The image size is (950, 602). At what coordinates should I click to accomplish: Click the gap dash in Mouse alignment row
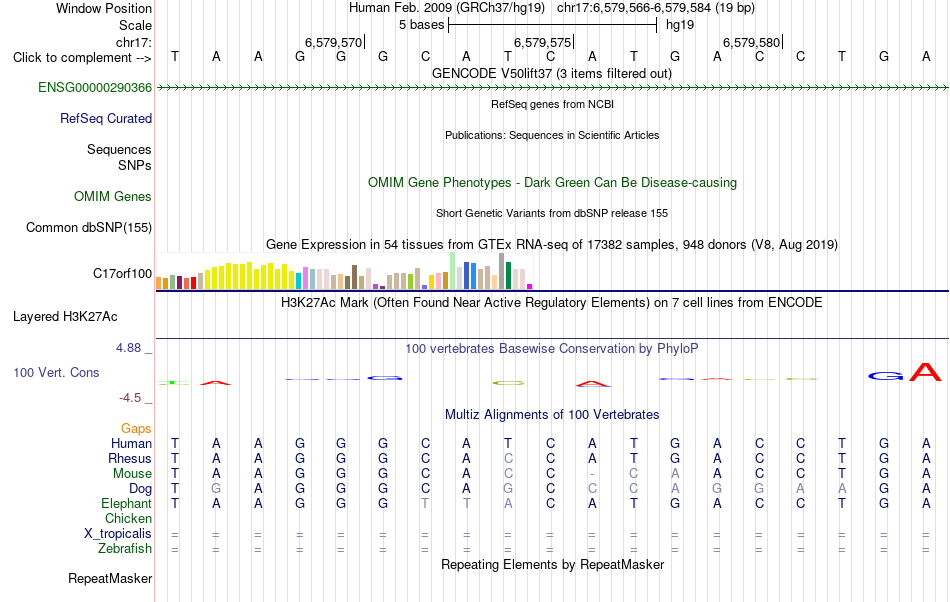click(x=592, y=474)
